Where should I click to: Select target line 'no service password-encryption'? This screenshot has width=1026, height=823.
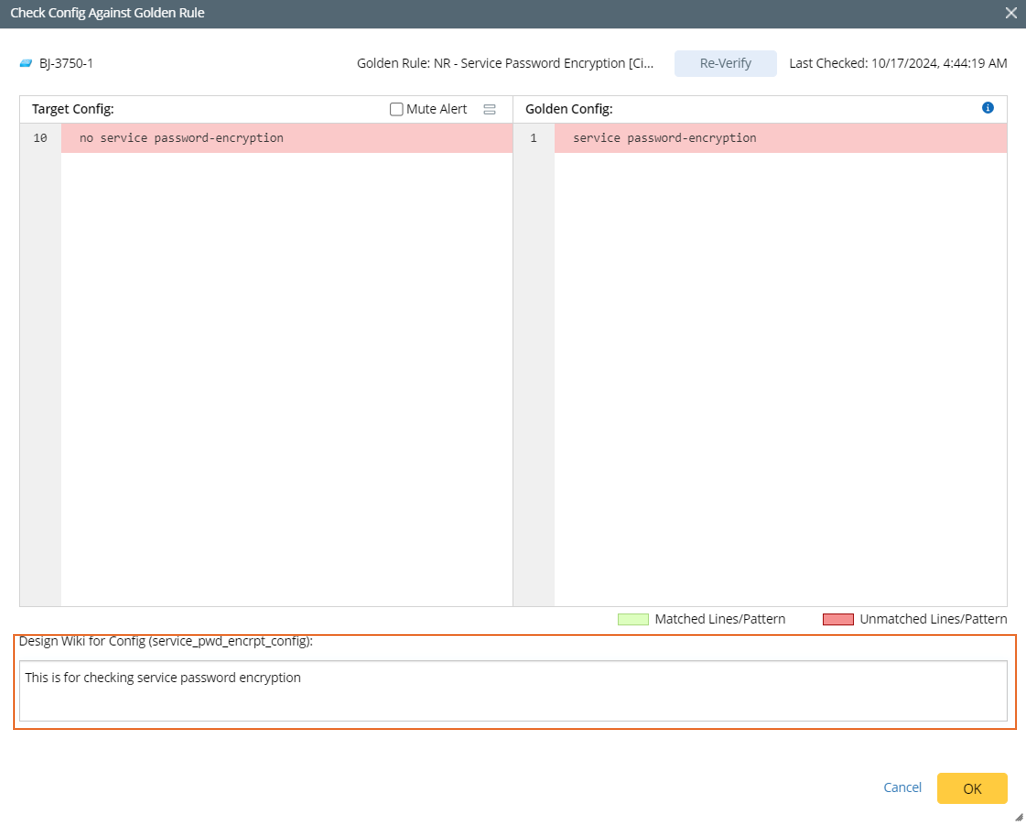pos(181,138)
